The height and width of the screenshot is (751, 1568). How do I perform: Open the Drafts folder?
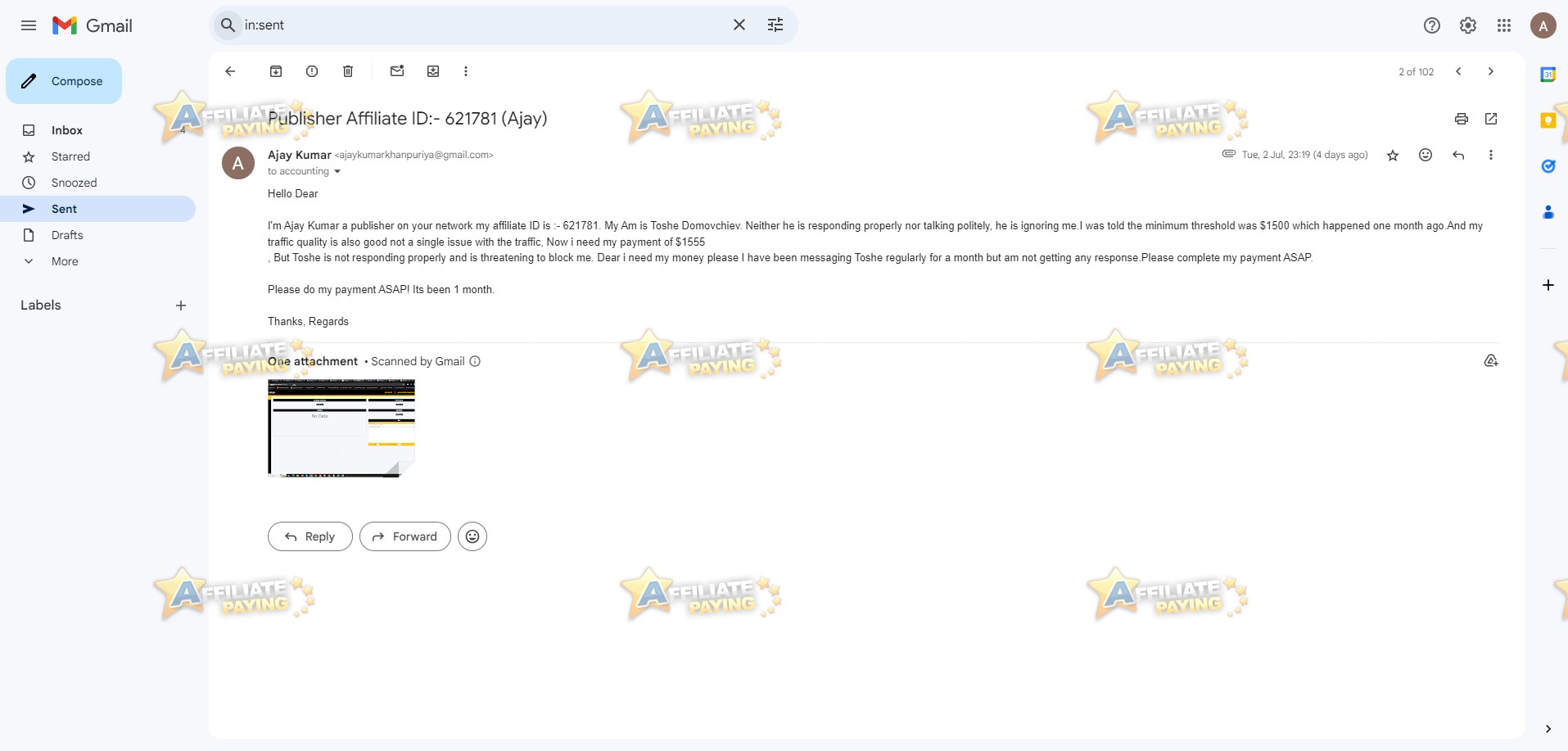(97, 235)
